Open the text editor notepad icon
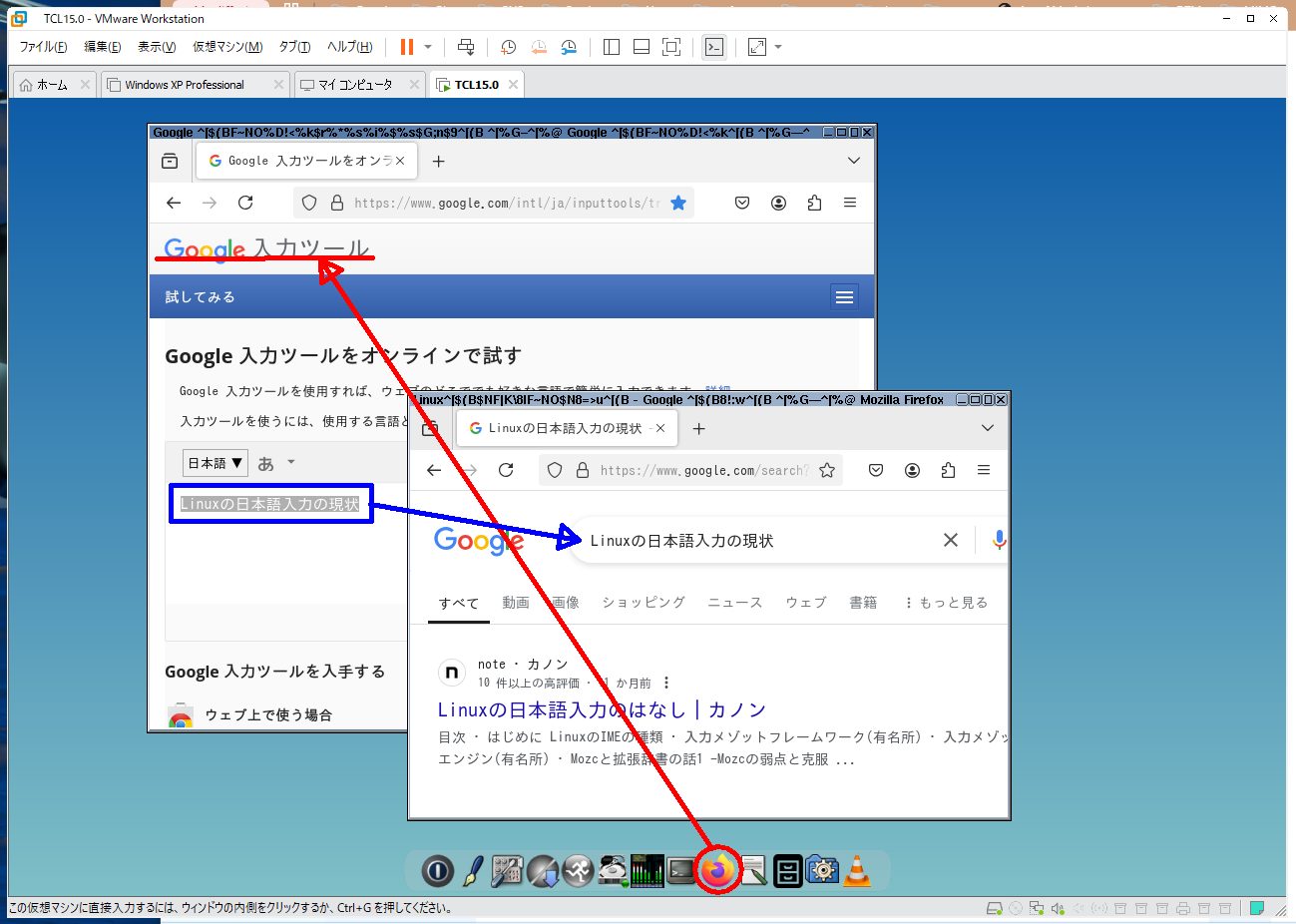This screenshot has height=924, width=1296. [753, 869]
